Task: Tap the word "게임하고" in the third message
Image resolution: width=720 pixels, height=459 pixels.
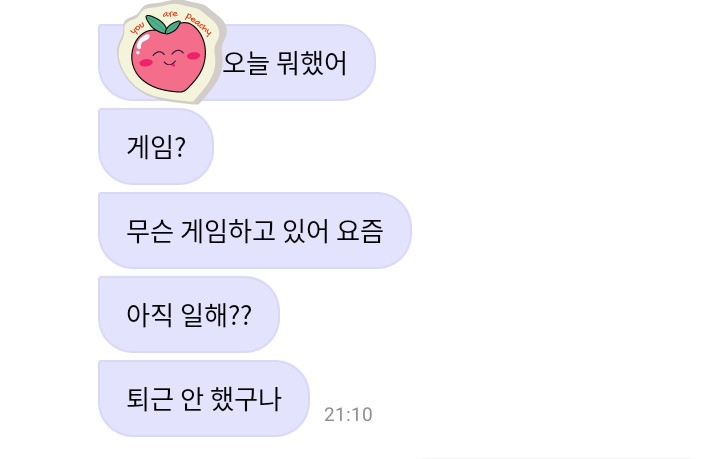Action: (x=228, y=231)
